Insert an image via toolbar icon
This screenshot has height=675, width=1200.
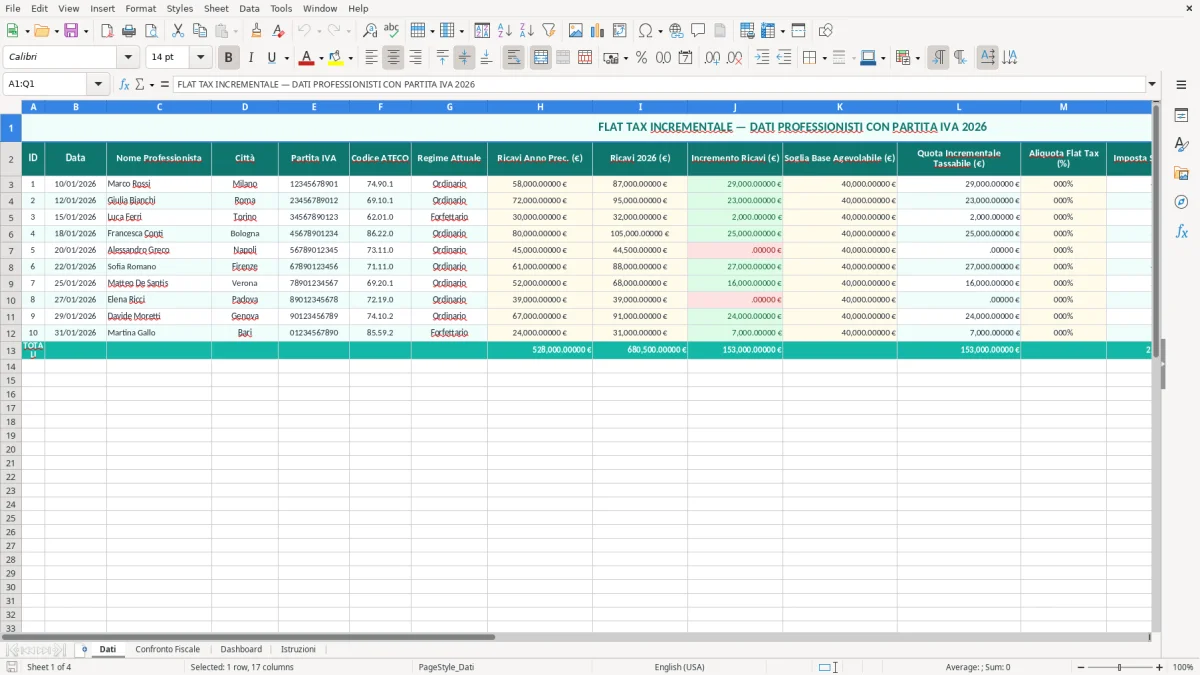pos(575,31)
